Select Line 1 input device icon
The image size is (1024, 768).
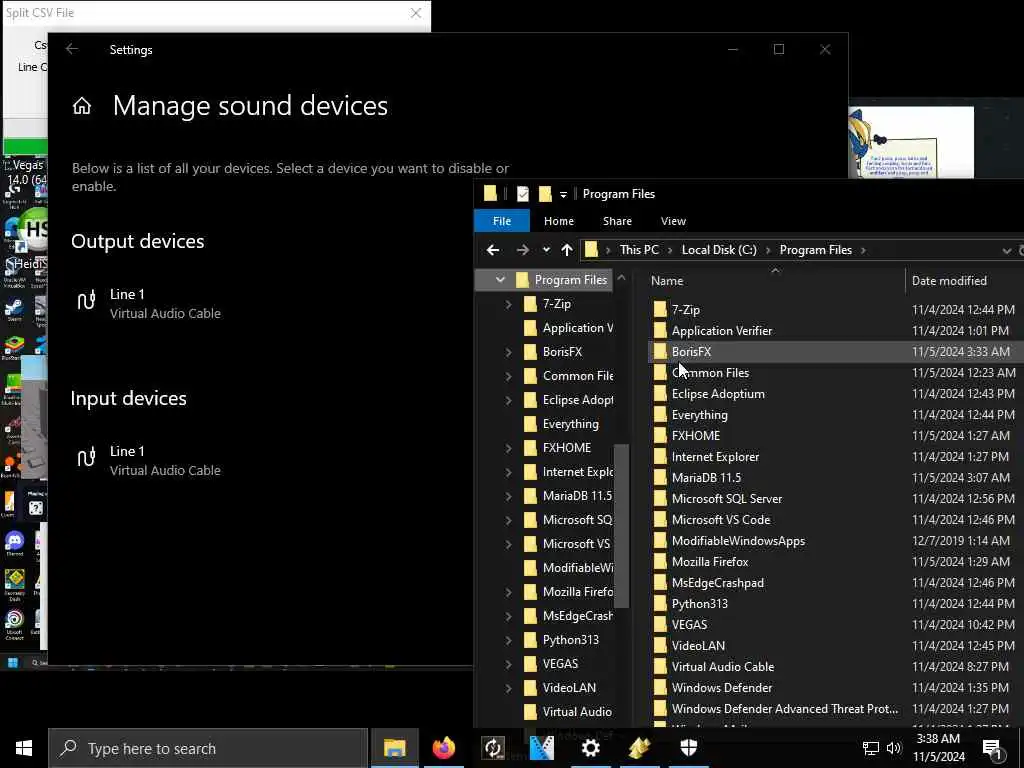click(86, 458)
